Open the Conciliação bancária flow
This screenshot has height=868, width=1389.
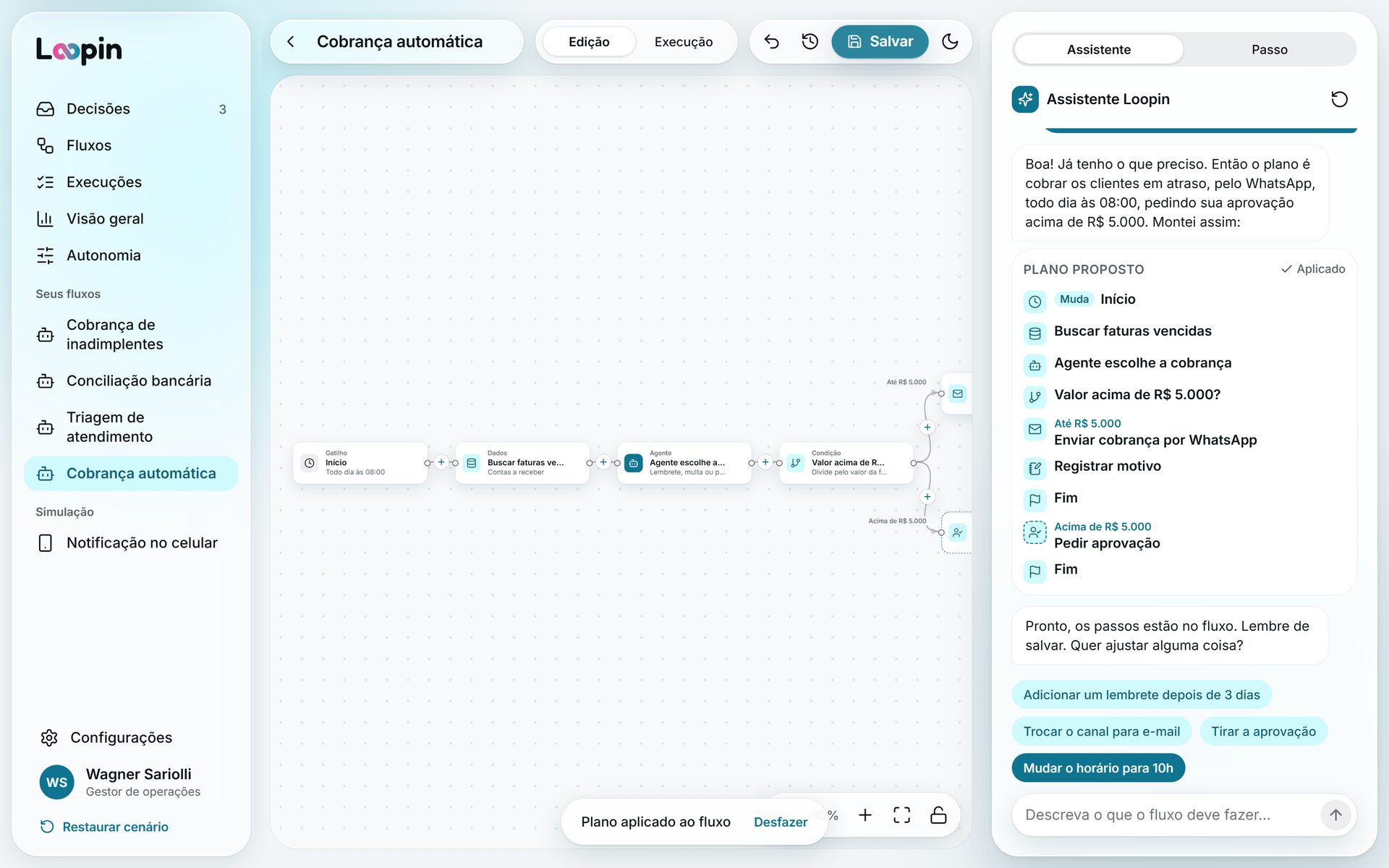pyautogui.click(x=131, y=380)
